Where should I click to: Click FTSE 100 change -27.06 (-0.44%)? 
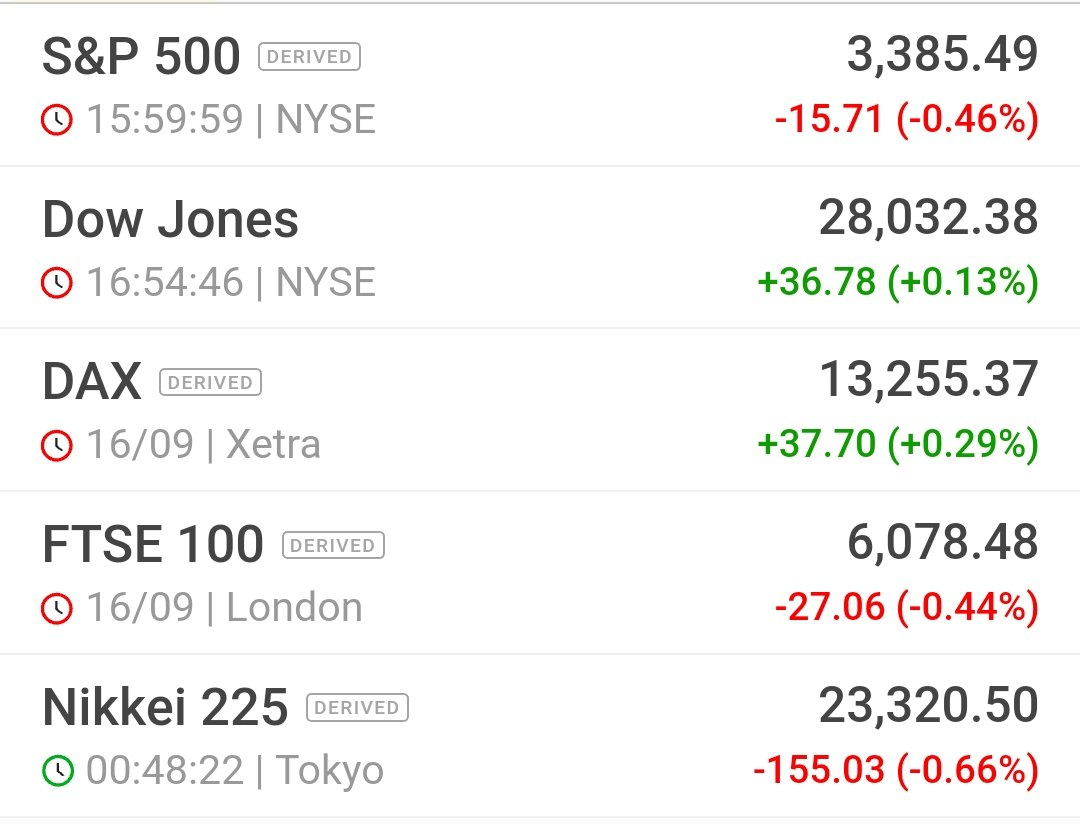[906, 607]
